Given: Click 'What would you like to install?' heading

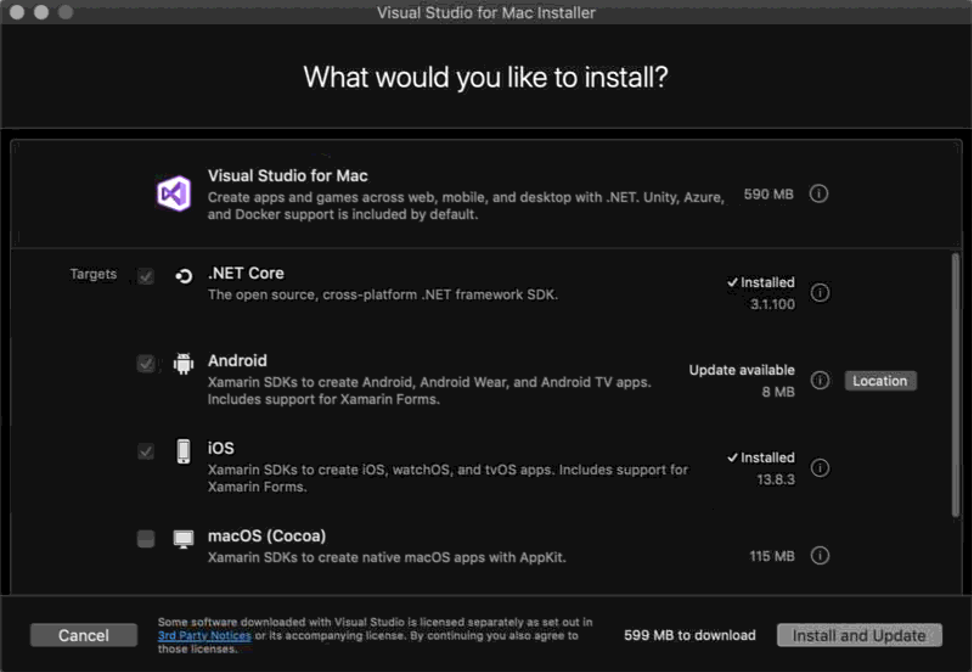Looking at the screenshot, I should click(485, 77).
